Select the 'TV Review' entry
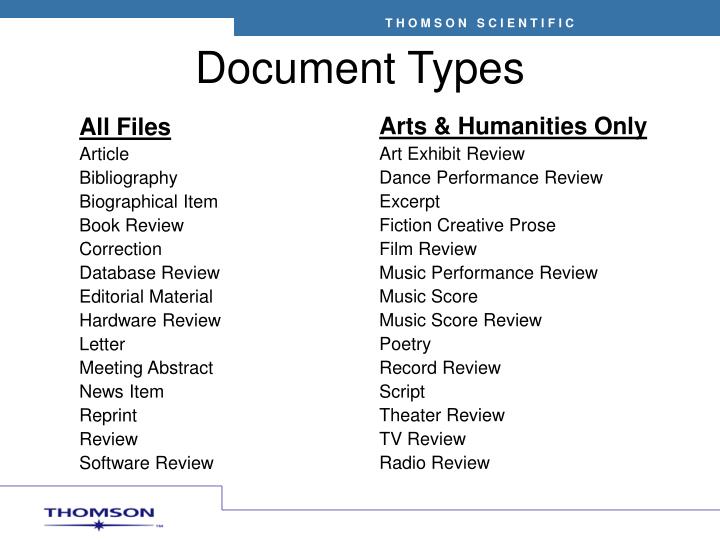720x540 pixels. tap(422, 439)
